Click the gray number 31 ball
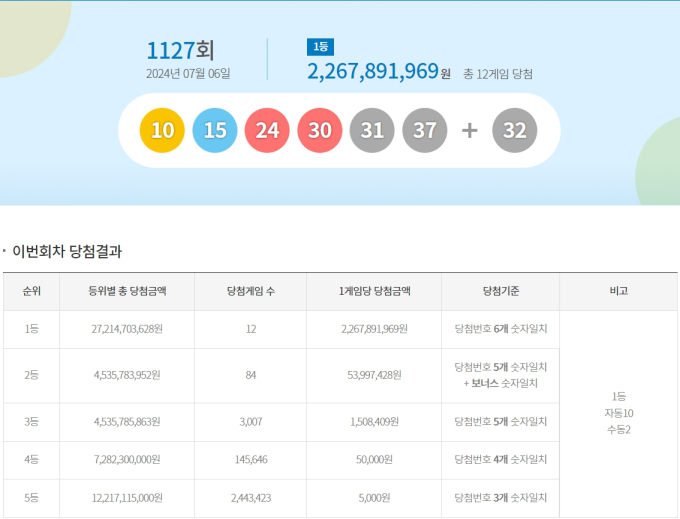The width and height of the screenshot is (680, 519). click(372, 130)
